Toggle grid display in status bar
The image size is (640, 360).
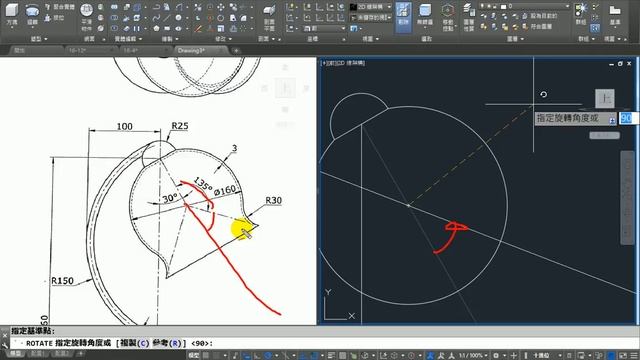pyautogui.click(x=207, y=356)
